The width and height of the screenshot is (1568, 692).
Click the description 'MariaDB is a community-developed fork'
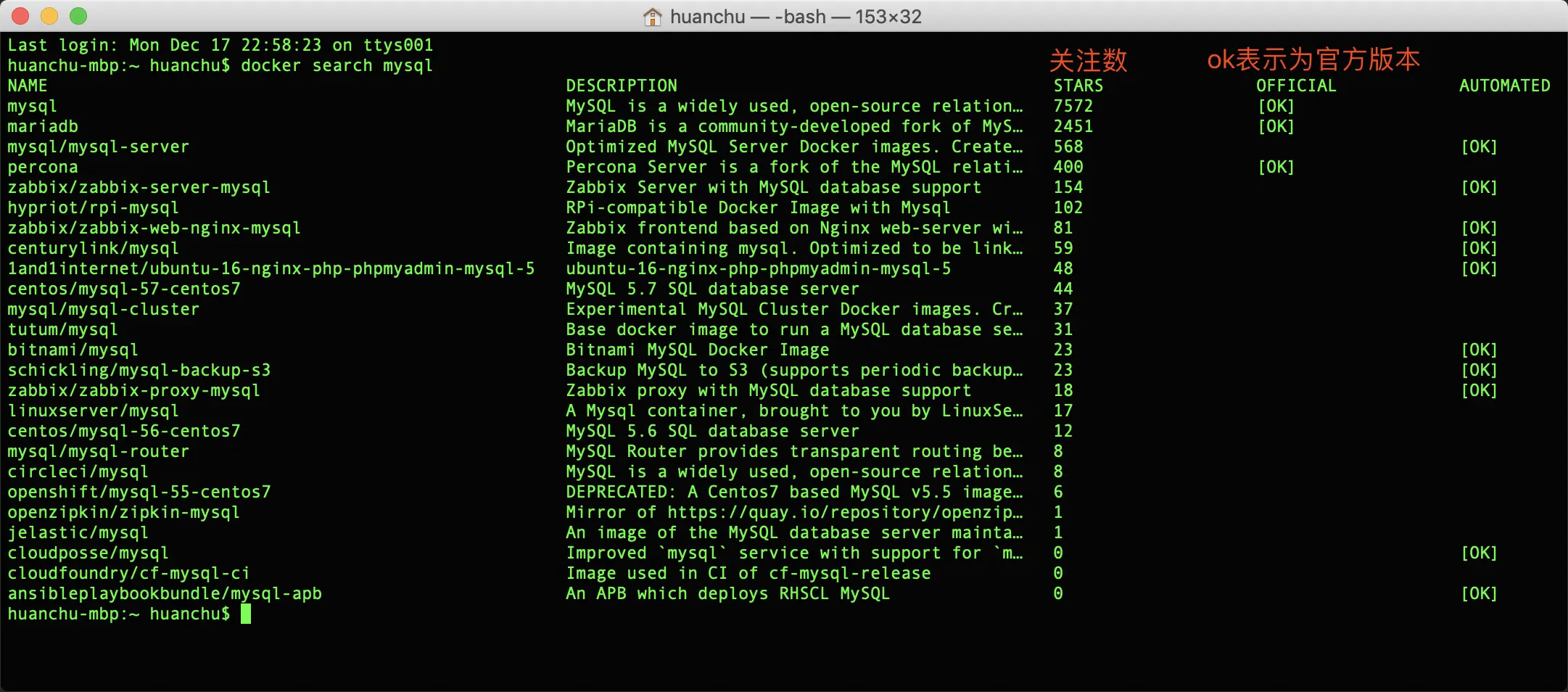[x=794, y=126]
